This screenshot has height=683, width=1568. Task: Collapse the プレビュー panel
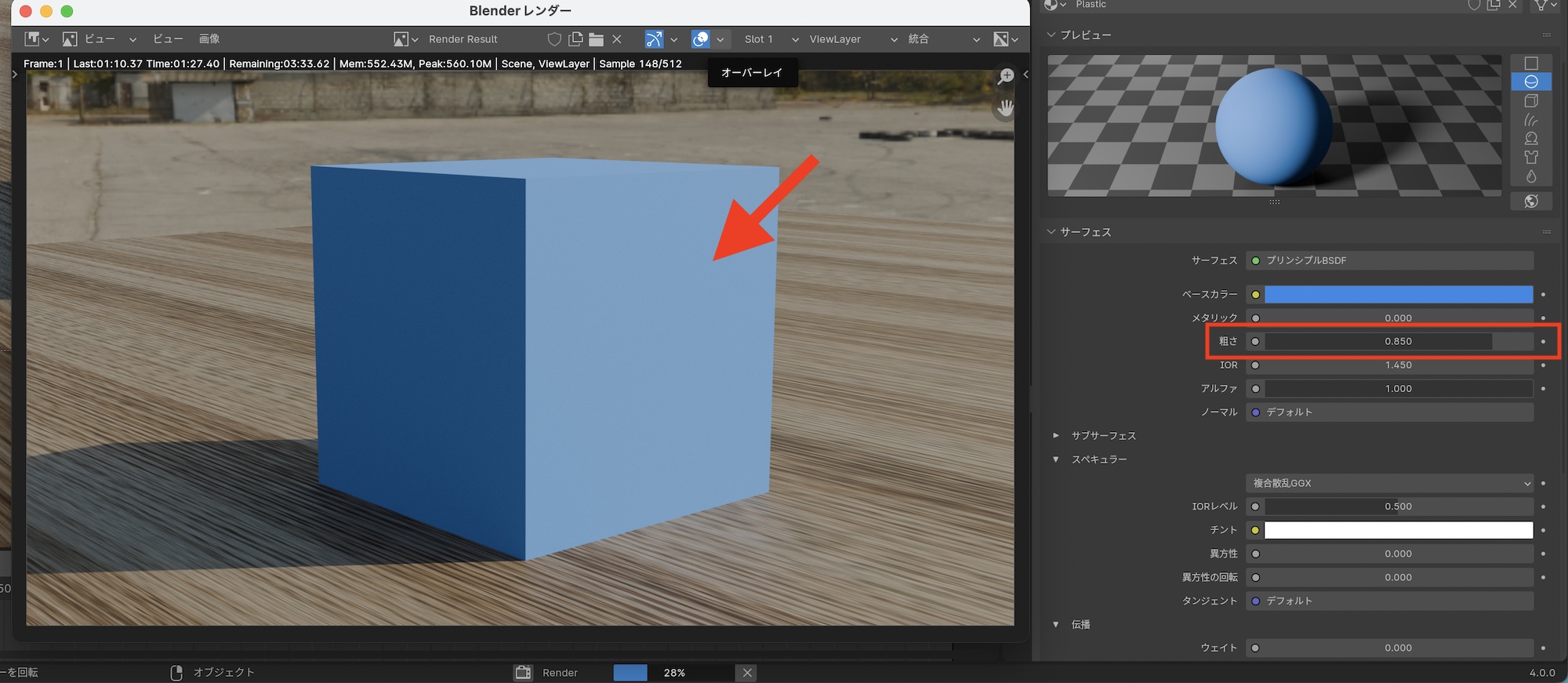[x=1051, y=35]
